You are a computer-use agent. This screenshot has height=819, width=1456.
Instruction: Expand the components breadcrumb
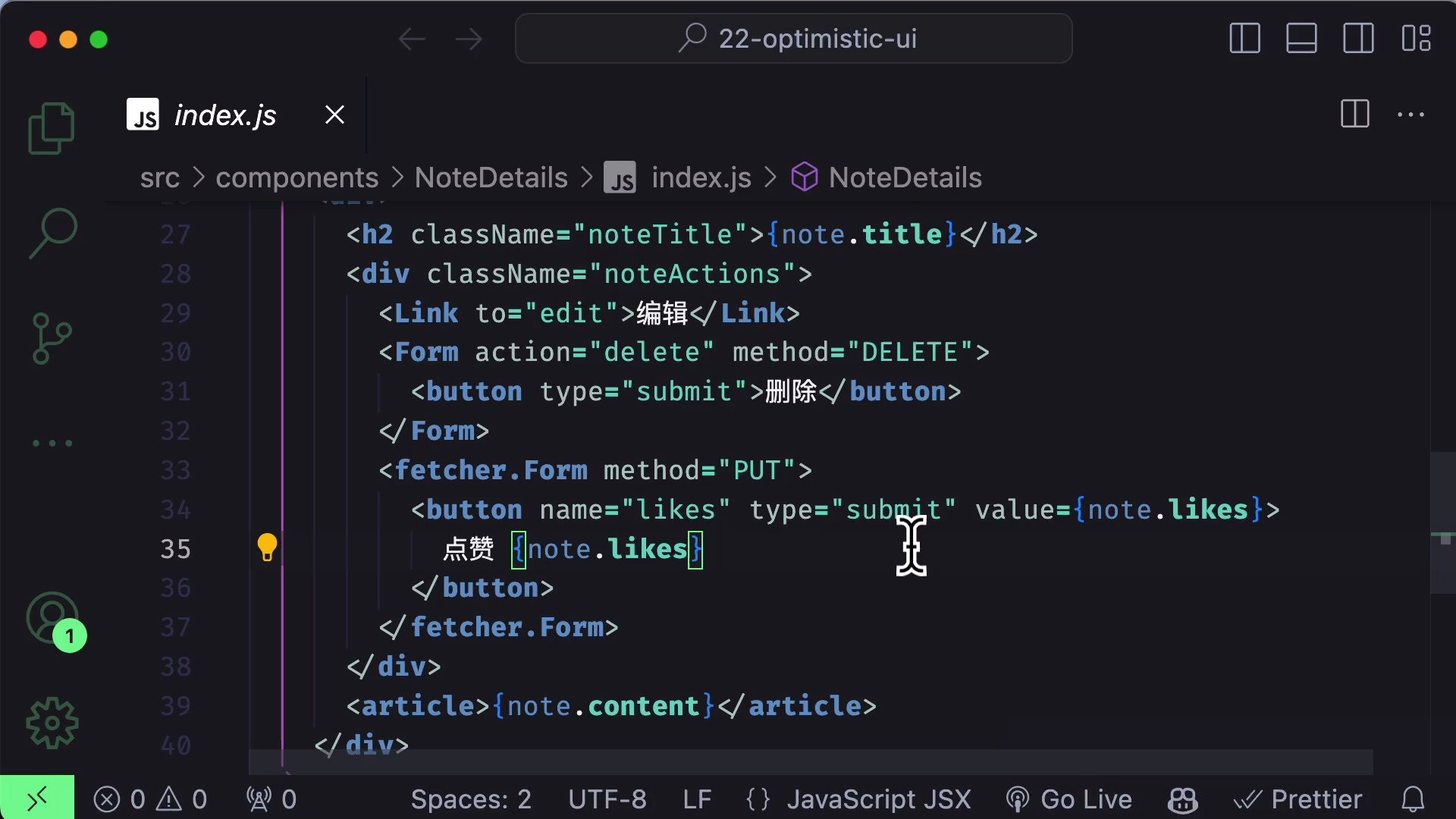pos(297,177)
